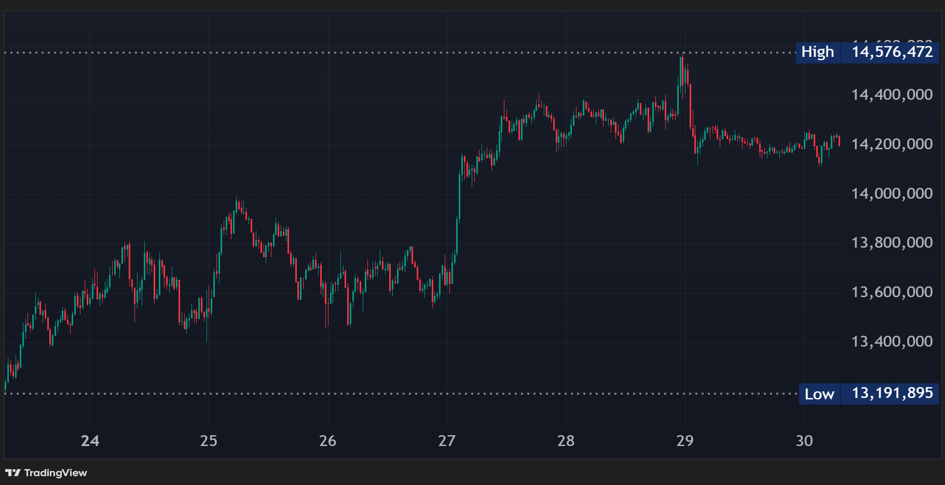Click the TradingView logo icon
The image size is (945, 485).
pos(13,473)
